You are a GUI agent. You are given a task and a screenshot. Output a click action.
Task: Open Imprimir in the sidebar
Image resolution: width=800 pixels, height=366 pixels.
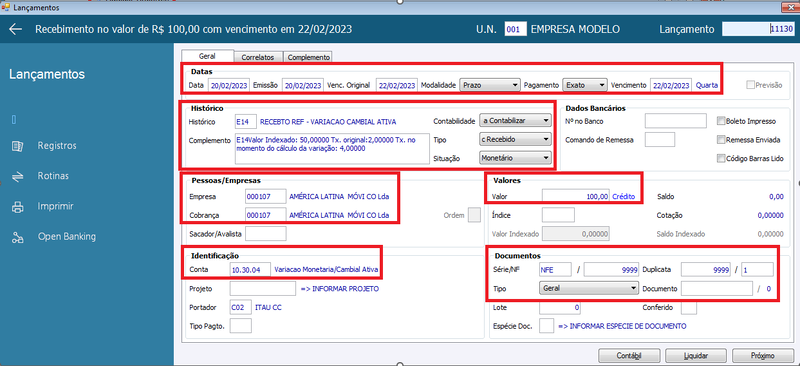(55, 206)
